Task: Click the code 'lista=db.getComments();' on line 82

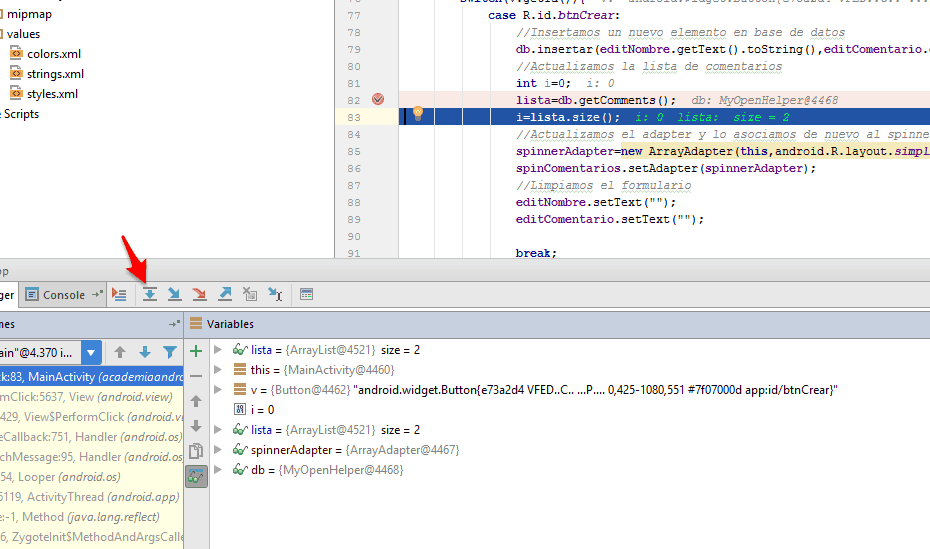Action: pyautogui.click(x=595, y=100)
